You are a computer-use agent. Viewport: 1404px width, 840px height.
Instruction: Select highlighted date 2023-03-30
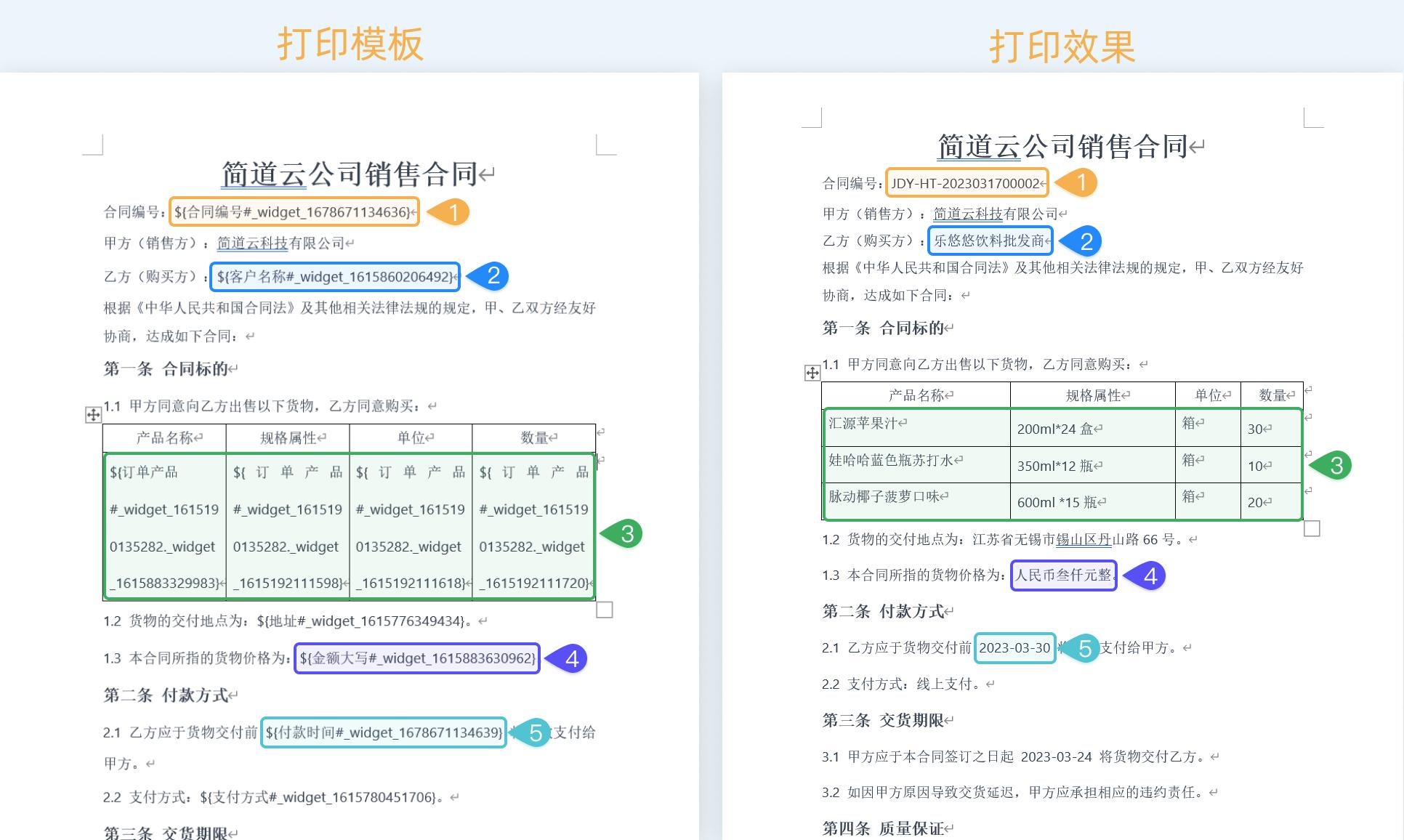click(1014, 647)
